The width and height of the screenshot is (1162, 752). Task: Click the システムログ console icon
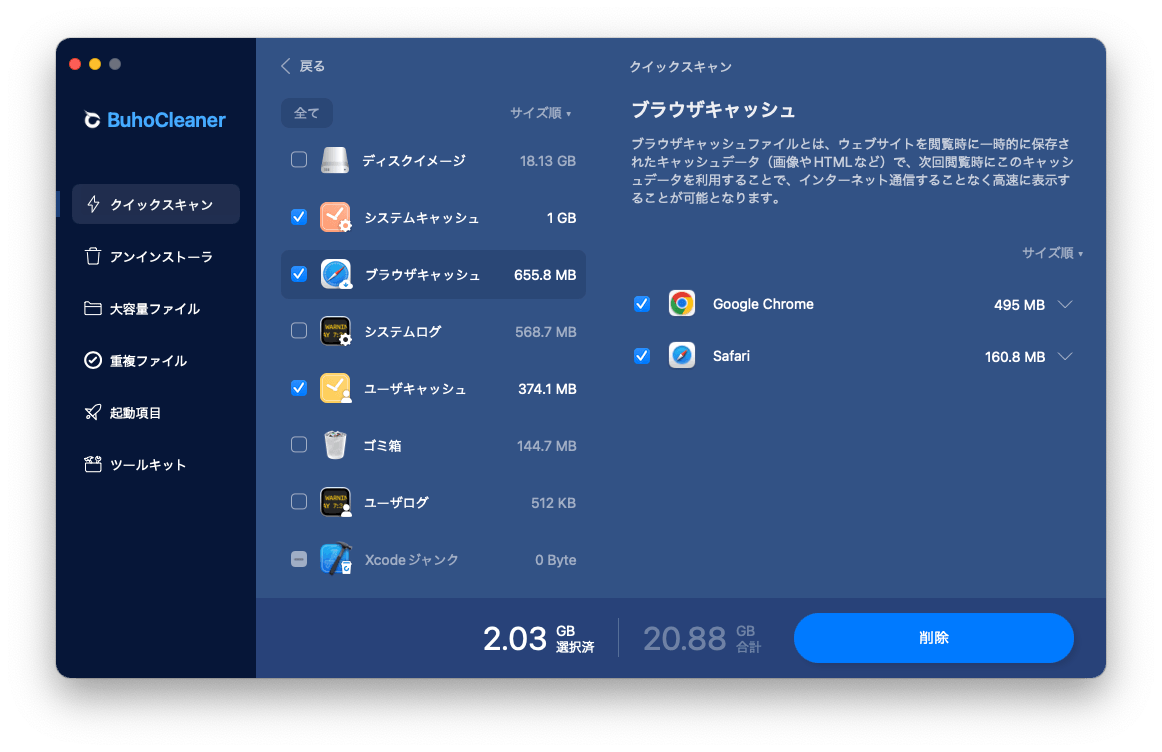point(335,331)
